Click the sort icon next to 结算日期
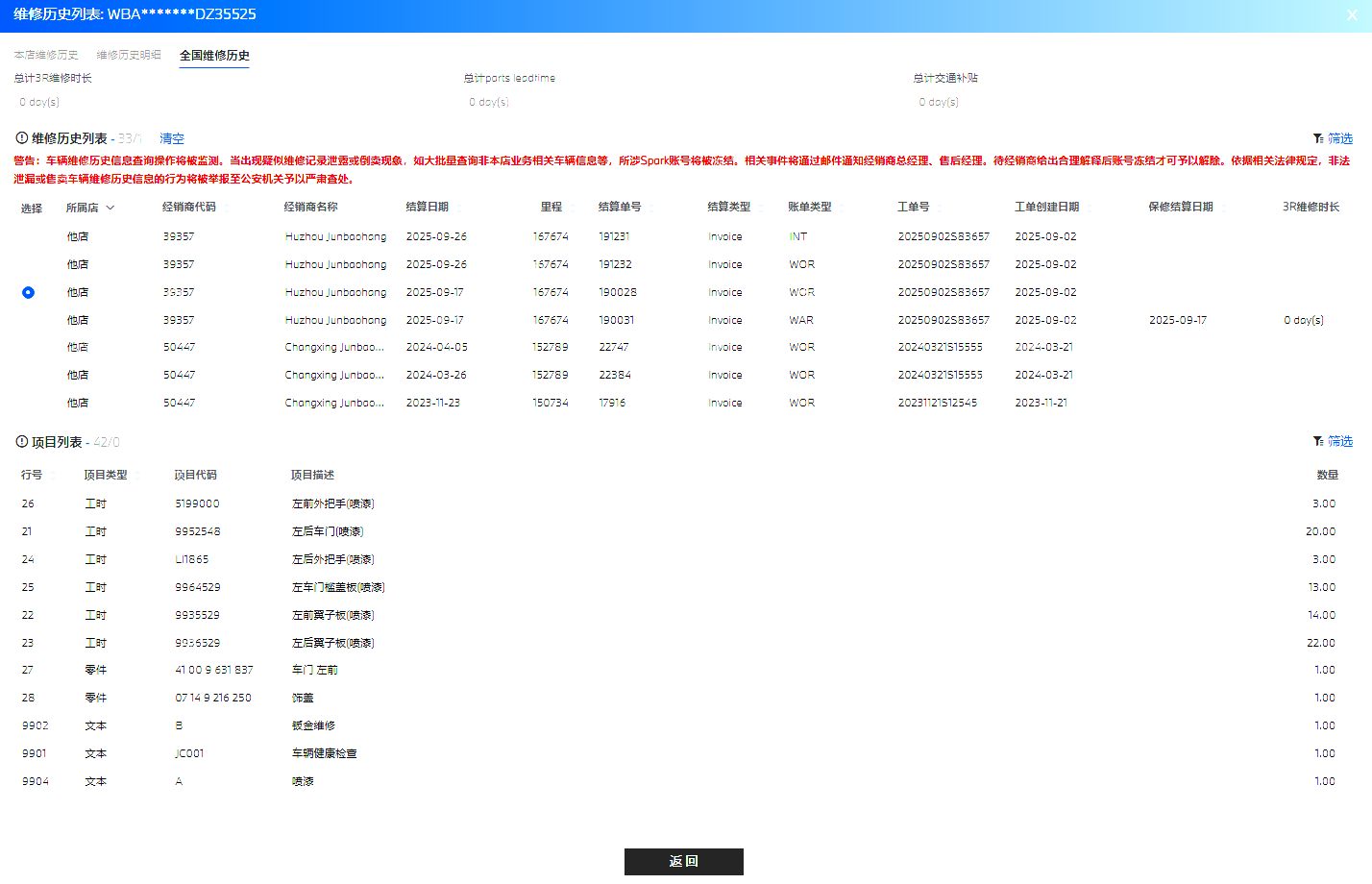 458,208
